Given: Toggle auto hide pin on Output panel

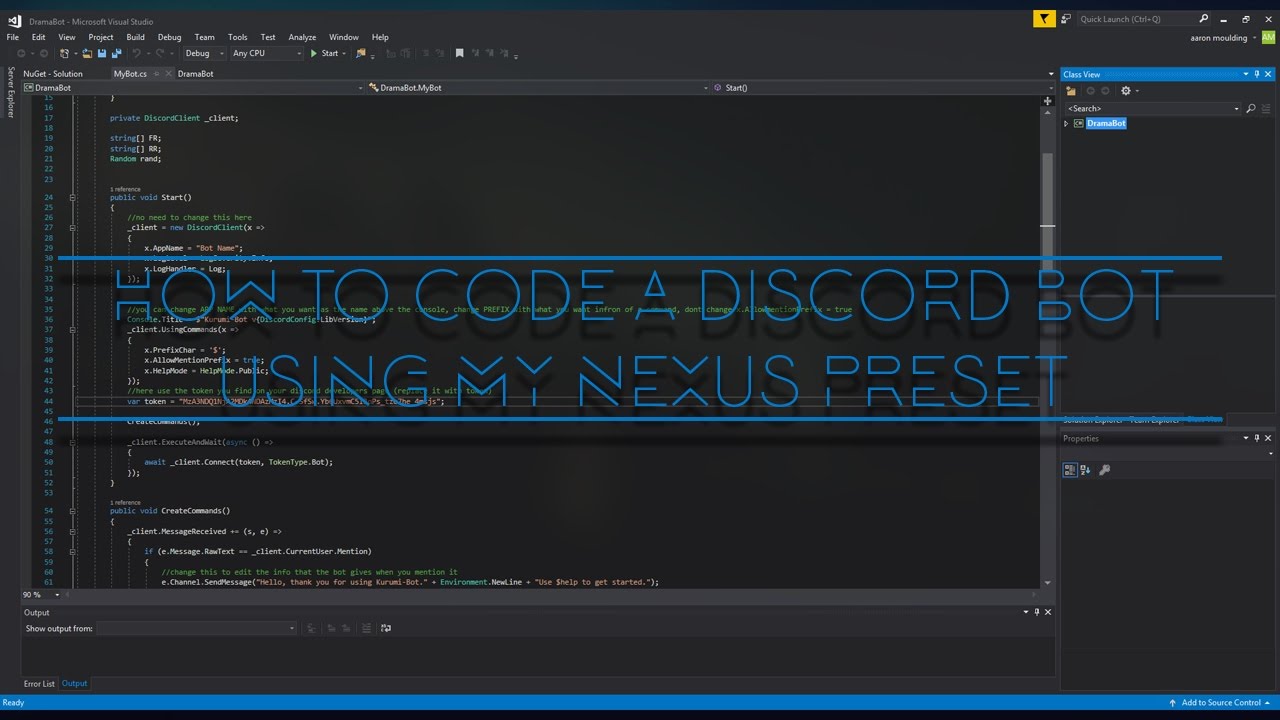Looking at the screenshot, I should (x=1036, y=612).
